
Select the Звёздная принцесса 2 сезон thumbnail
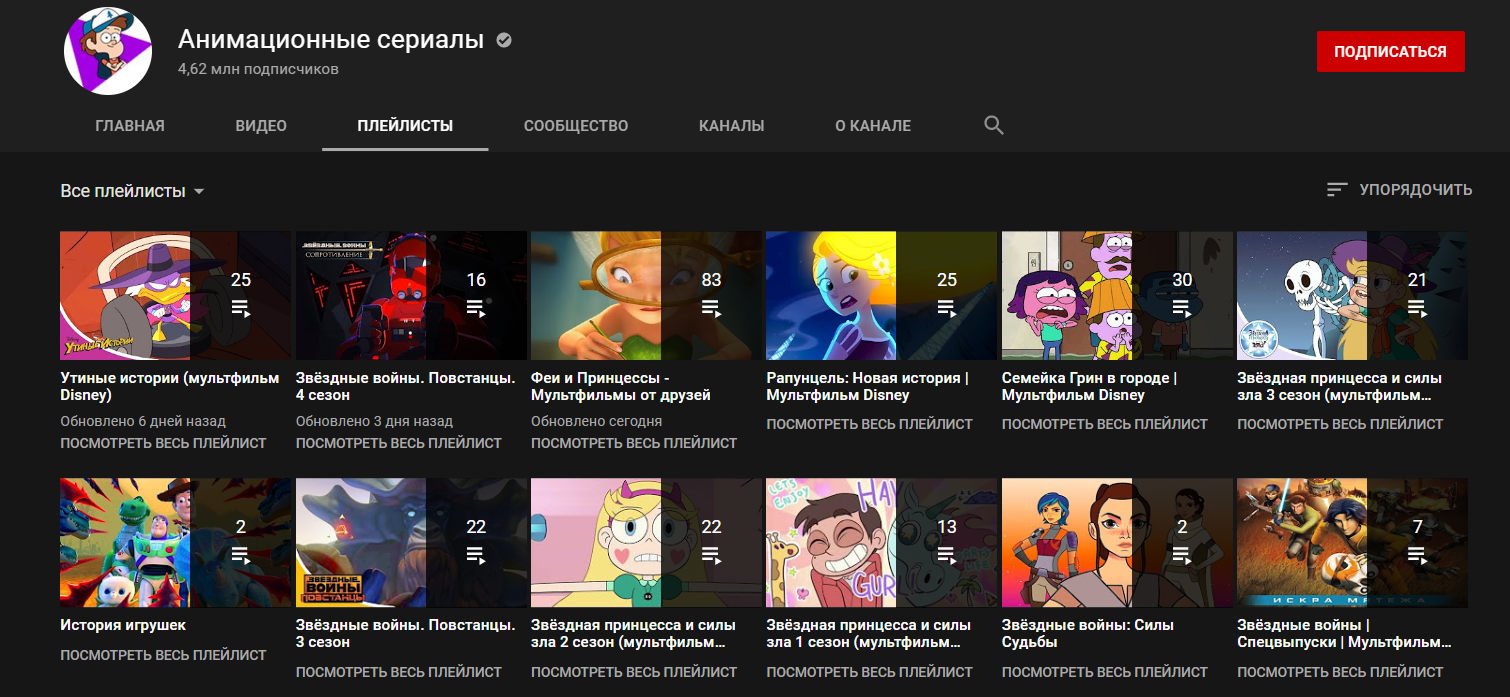pyautogui.click(x=646, y=542)
